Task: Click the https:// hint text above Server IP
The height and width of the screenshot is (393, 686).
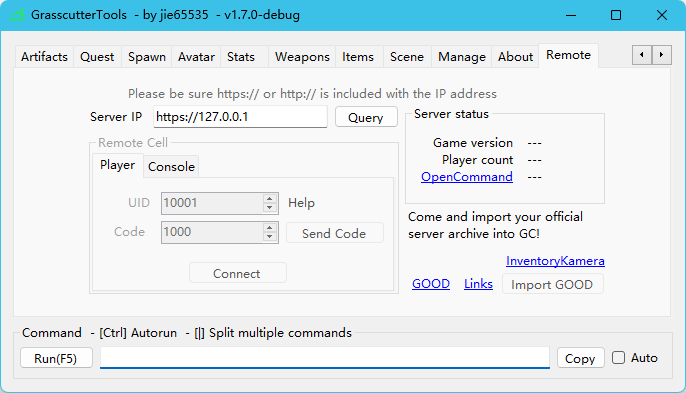Action: point(312,94)
